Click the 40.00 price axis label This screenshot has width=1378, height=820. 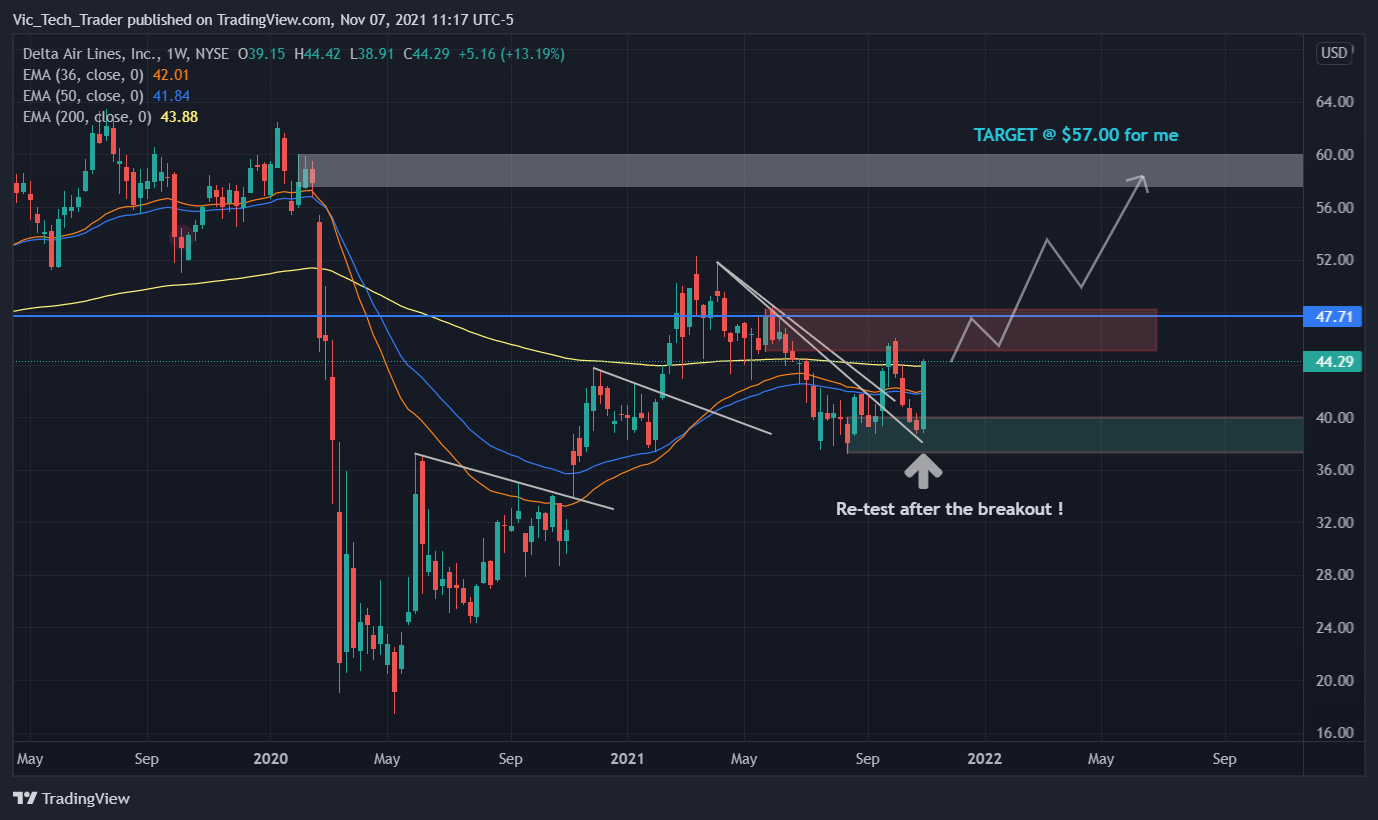(x=1337, y=418)
